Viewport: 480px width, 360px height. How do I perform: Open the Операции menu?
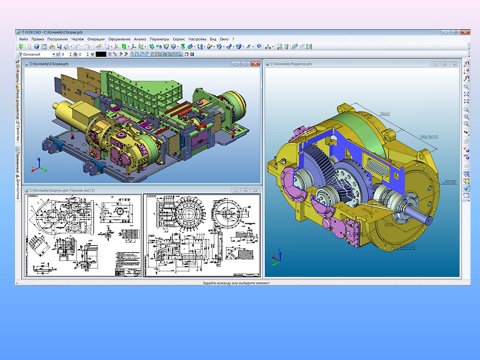pos(96,39)
